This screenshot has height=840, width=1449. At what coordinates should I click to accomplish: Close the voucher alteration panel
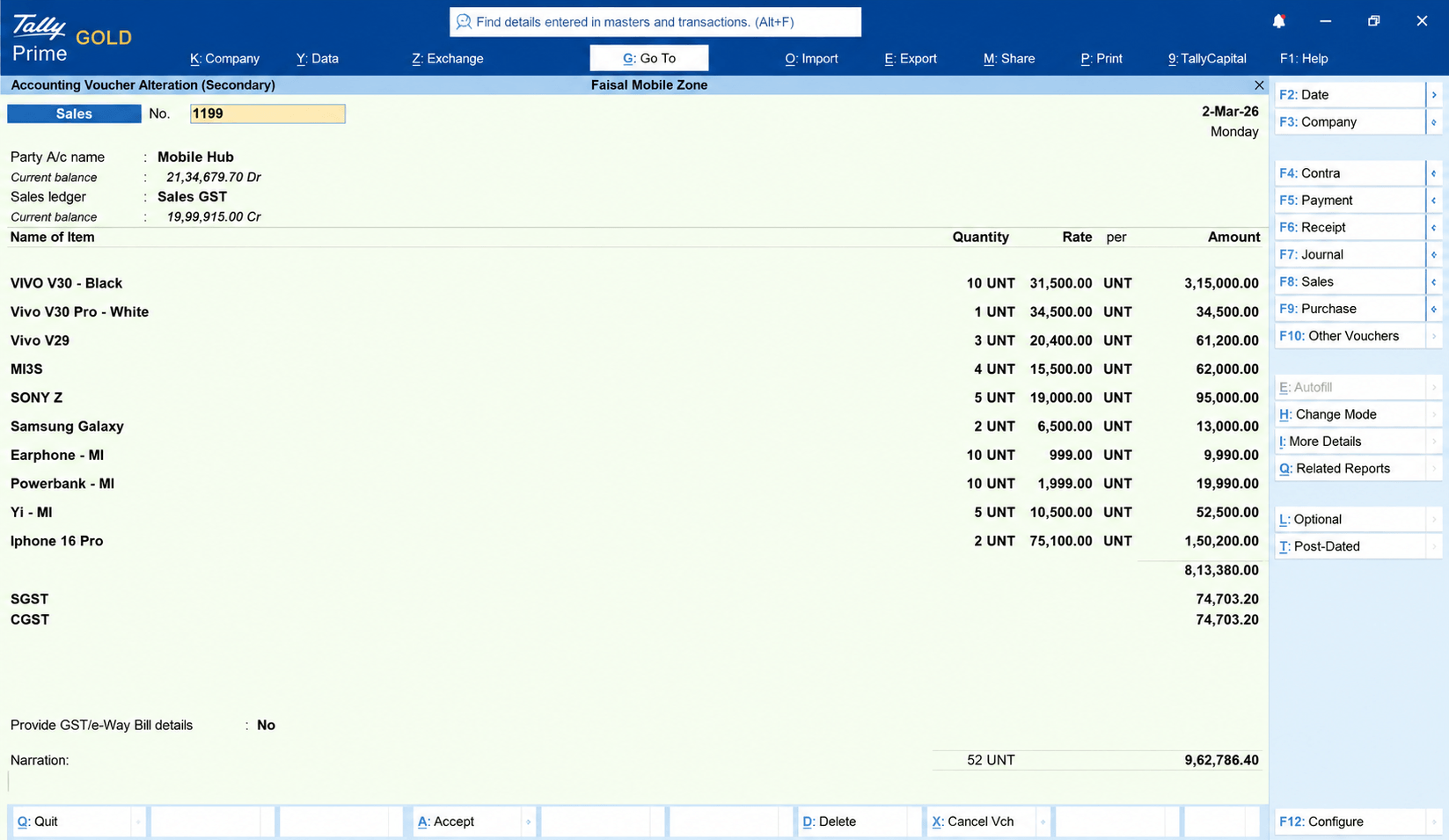pyautogui.click(x=1259, y=85)
